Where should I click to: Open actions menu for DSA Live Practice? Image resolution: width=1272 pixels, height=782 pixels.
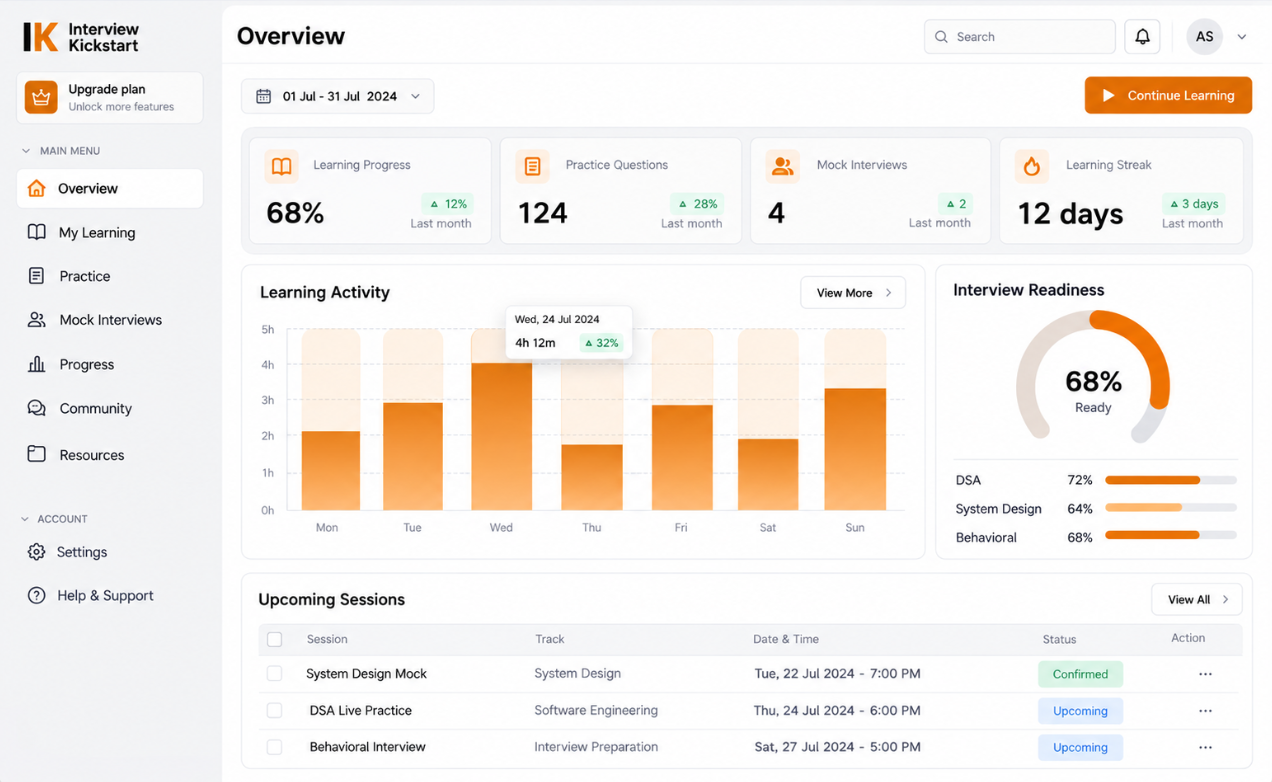click(1205, 711)
